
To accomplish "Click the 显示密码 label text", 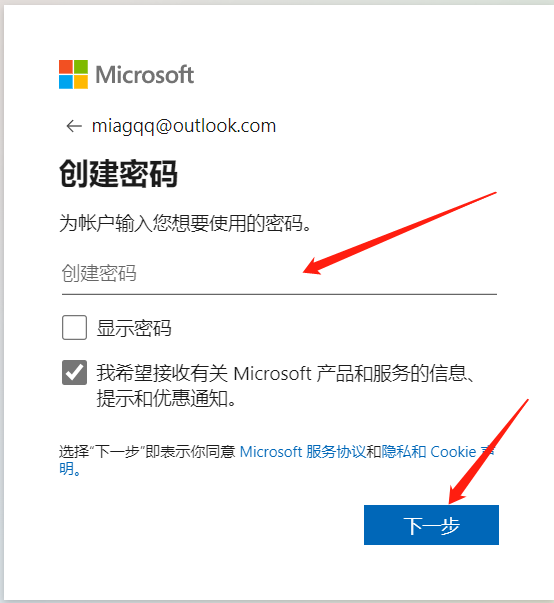I will [134, 328].
